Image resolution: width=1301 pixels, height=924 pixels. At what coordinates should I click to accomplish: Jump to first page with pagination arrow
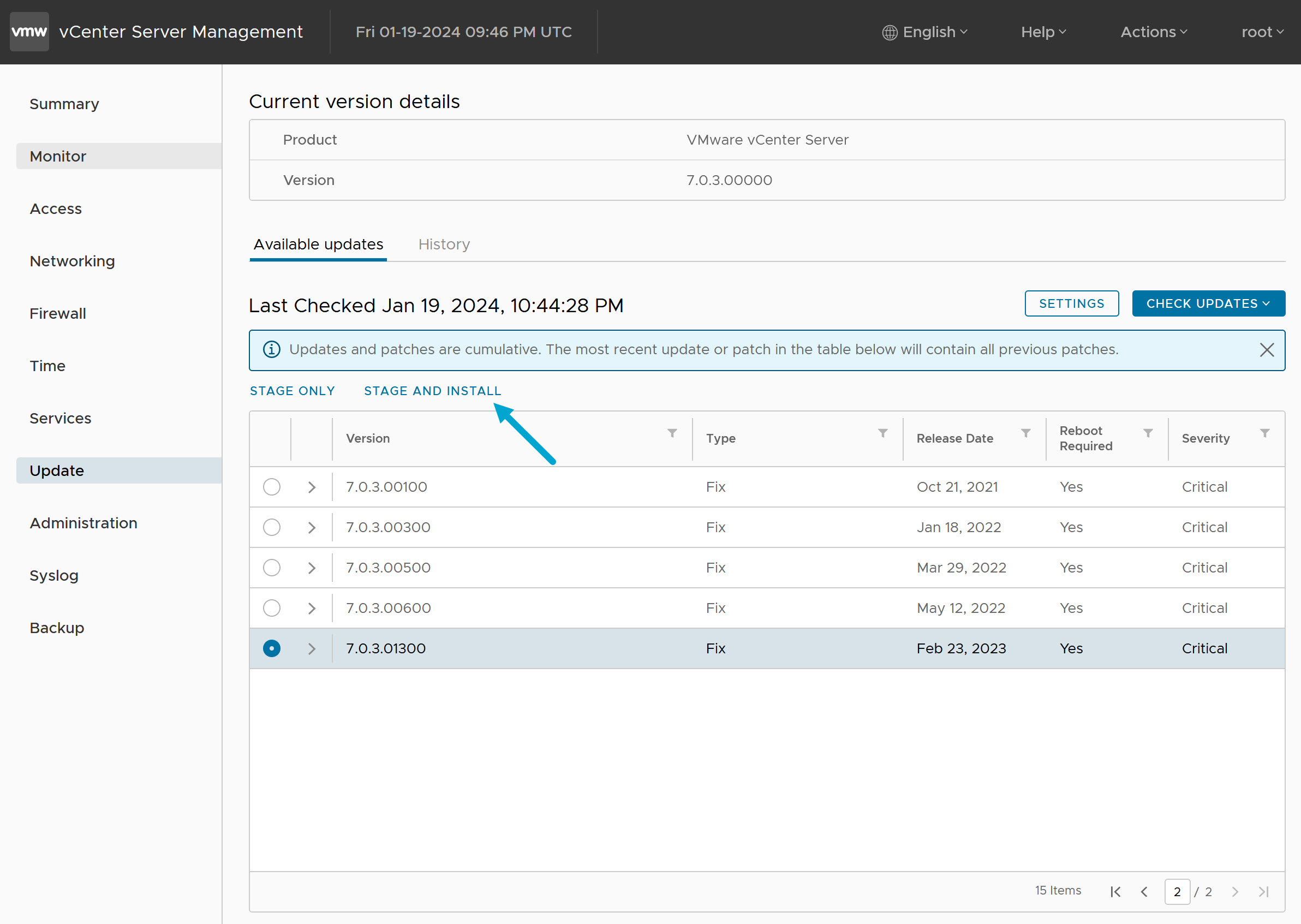[1115, 892]
